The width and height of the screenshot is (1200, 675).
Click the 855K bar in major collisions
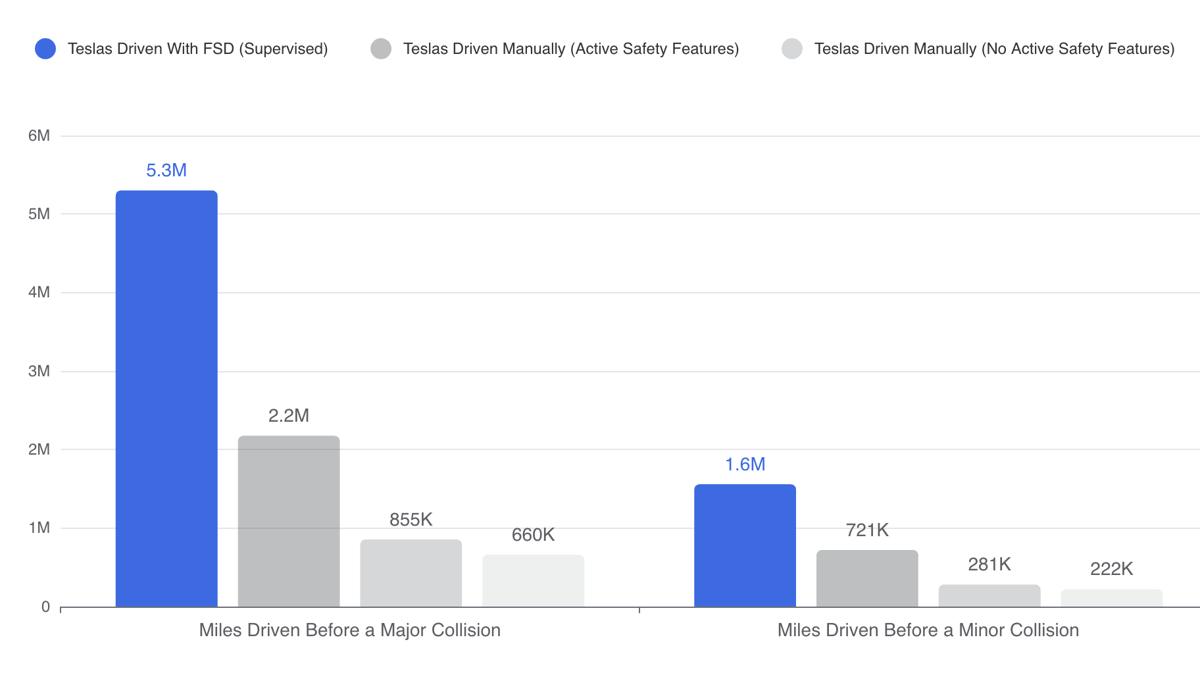tap(411, 573)
